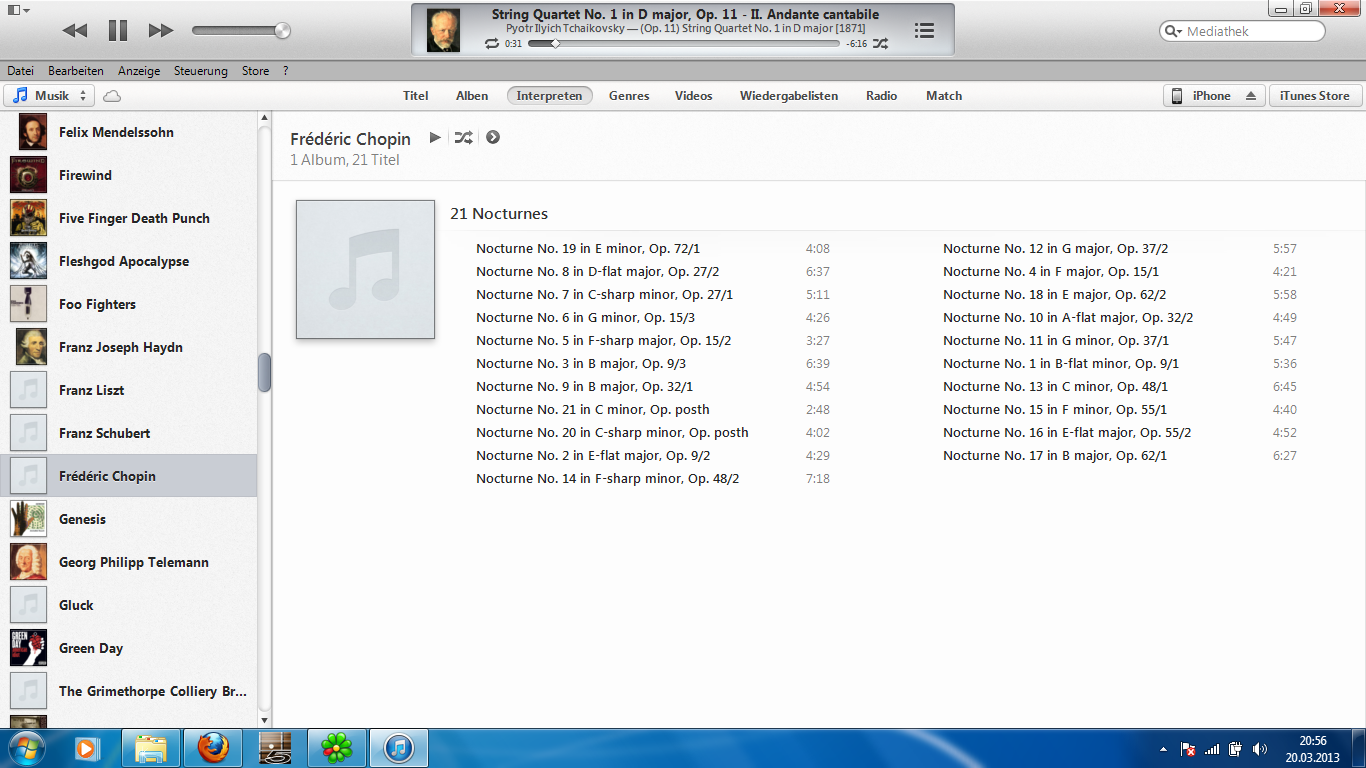1366x768 pixels.
Task: Select Foo Fighters artist
Action: [x=128, y=304]
